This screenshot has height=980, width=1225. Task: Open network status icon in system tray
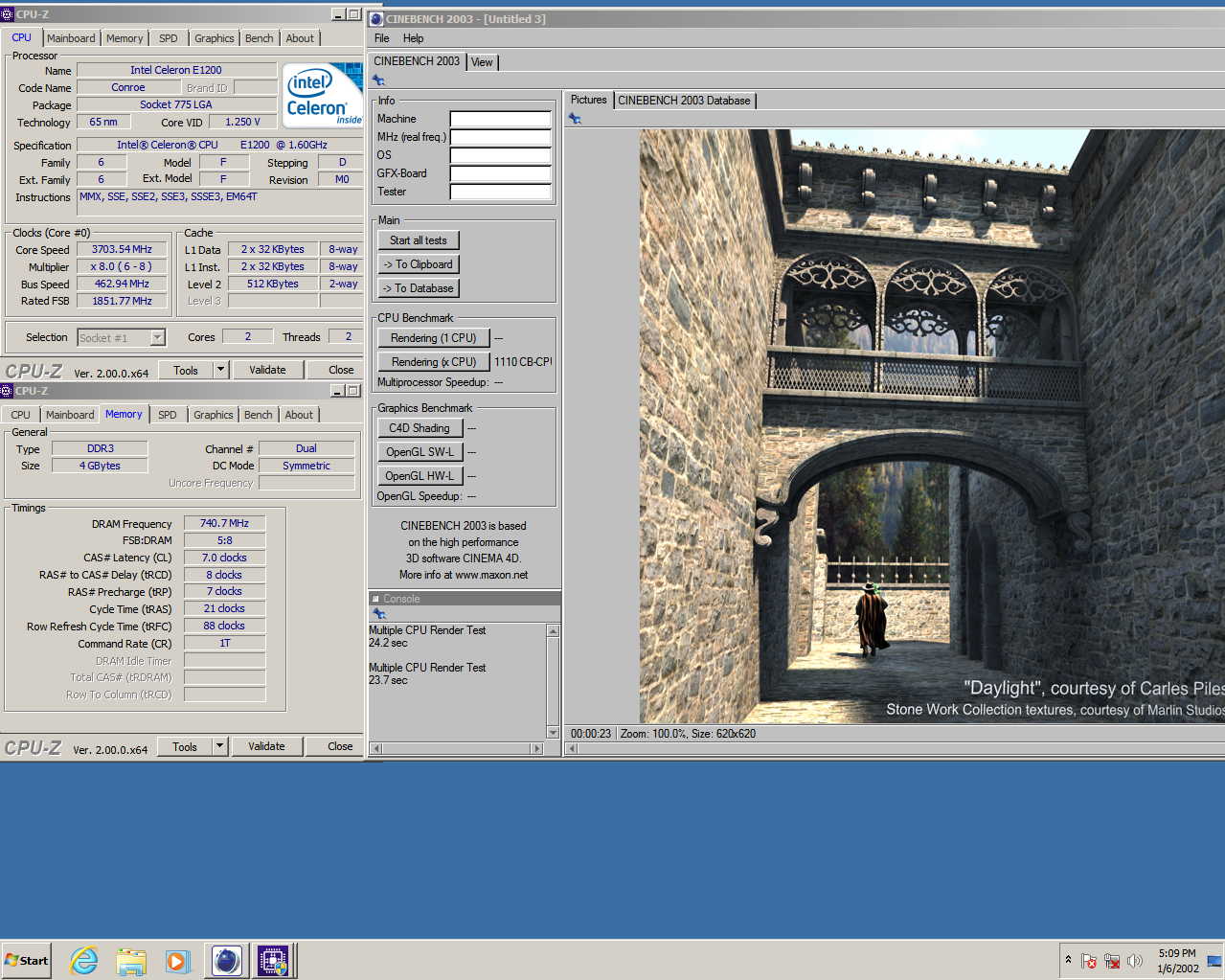[1112, 961]
